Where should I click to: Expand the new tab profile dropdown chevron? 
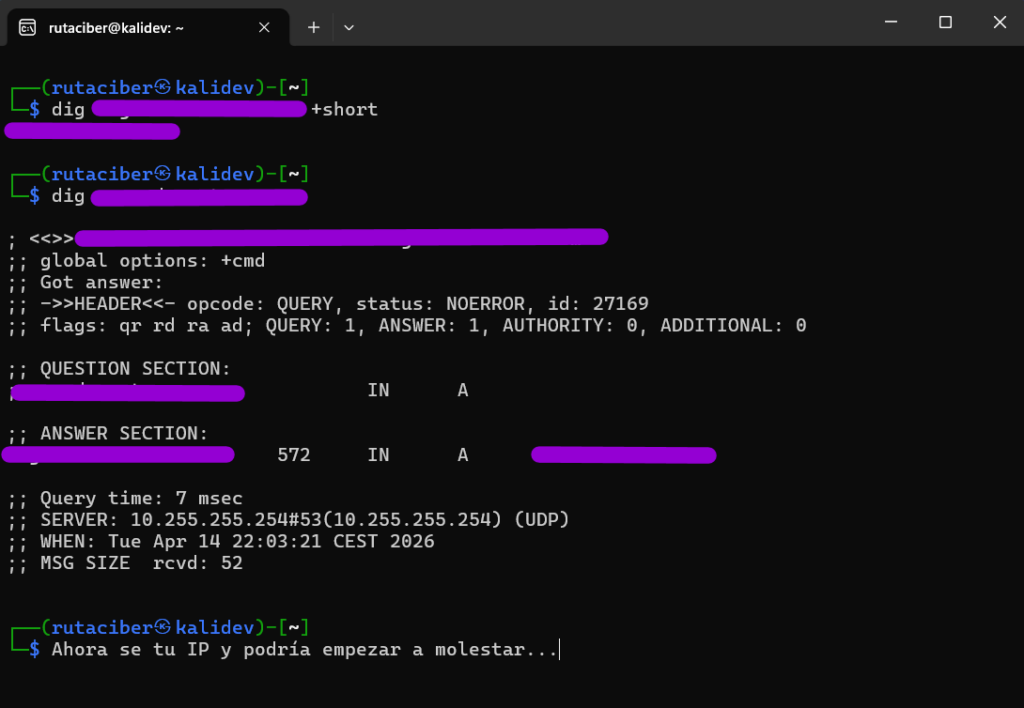coord(349,28)
